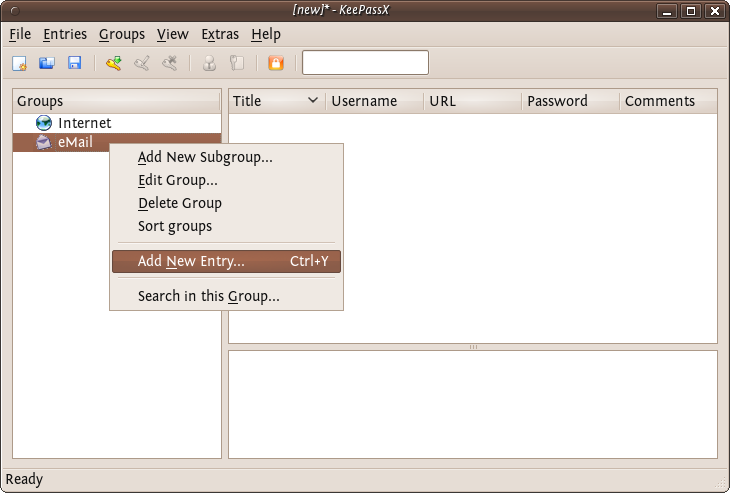The width and height of the screenshot is (730, 493).
Task: Click the orange Lock Workspace icon
Action: (276, 63)
